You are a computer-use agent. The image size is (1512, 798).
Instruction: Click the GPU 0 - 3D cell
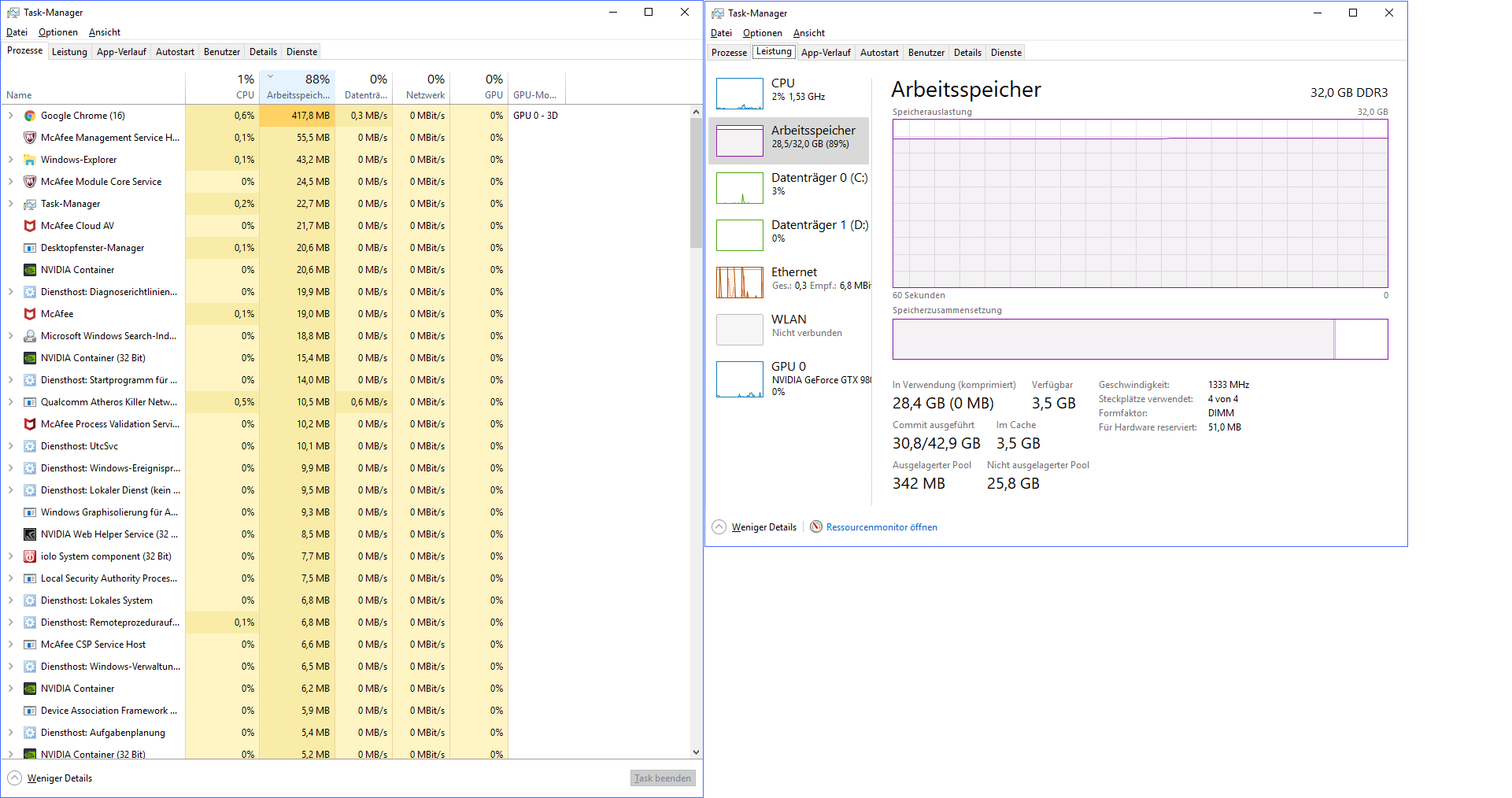click(x=535, y=116)
